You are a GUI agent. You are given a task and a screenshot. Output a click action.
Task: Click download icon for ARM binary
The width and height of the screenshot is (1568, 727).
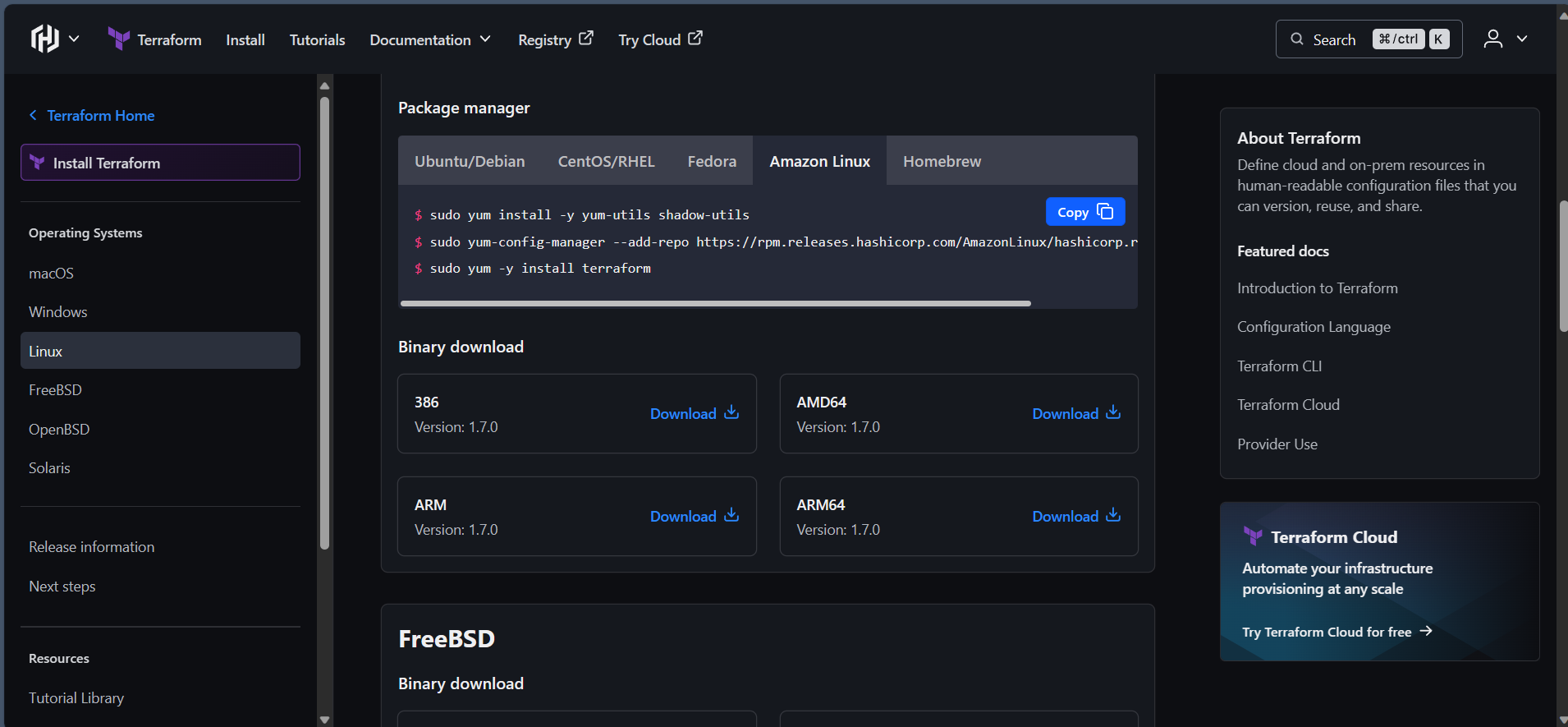coord(731,516)
